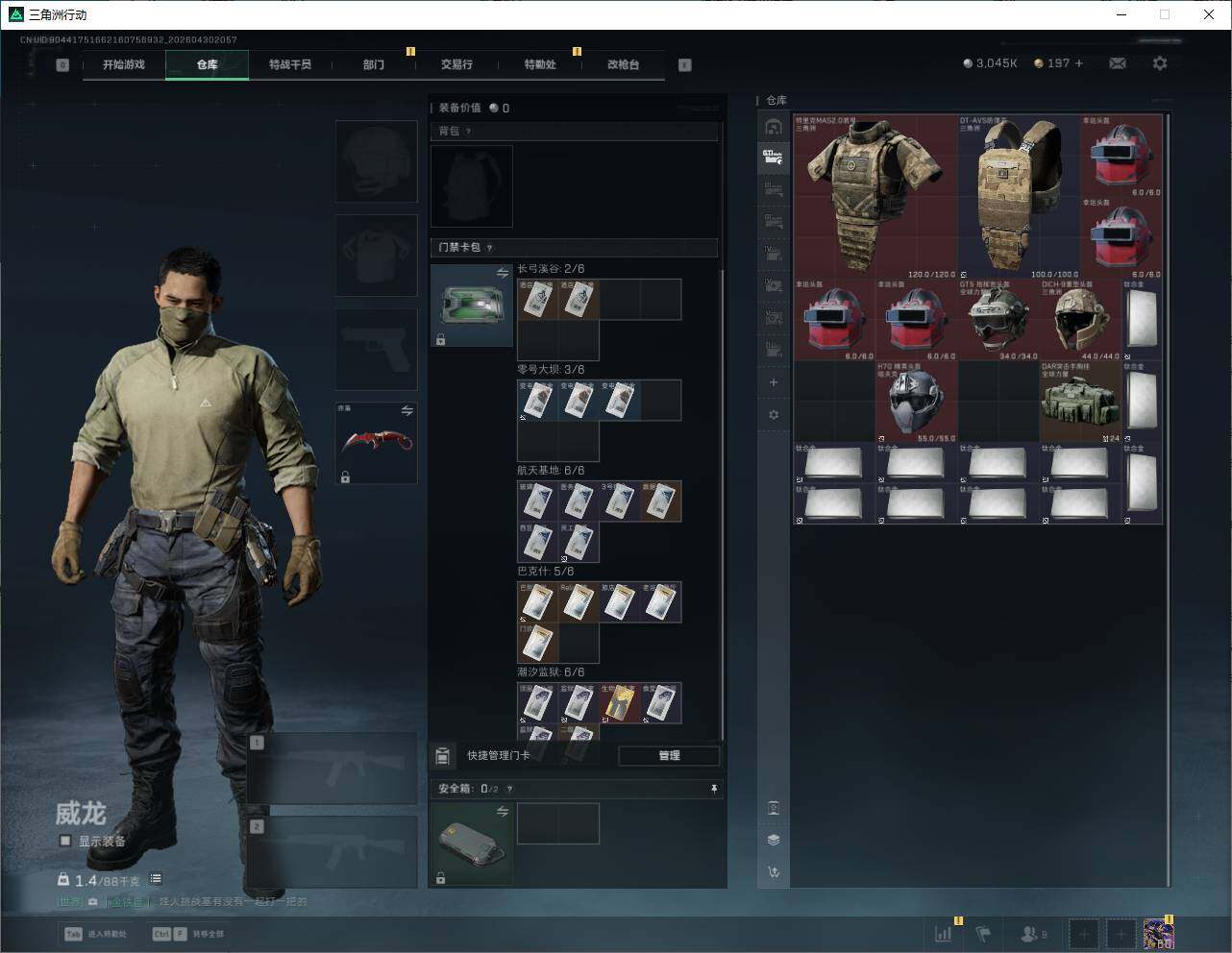Screen dimensions: 1232x953
Task: Switch to the 特勤处 tab
Action: 540,64
